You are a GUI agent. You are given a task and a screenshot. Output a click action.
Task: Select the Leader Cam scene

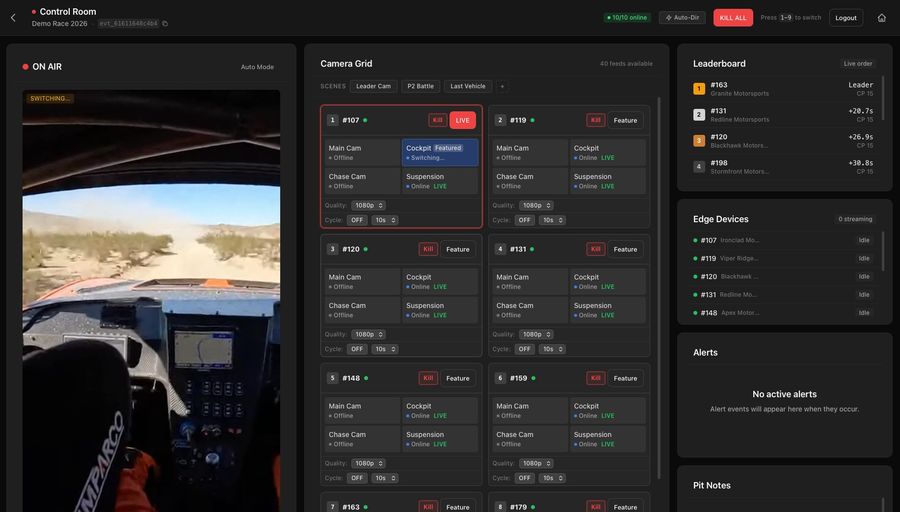373,86
